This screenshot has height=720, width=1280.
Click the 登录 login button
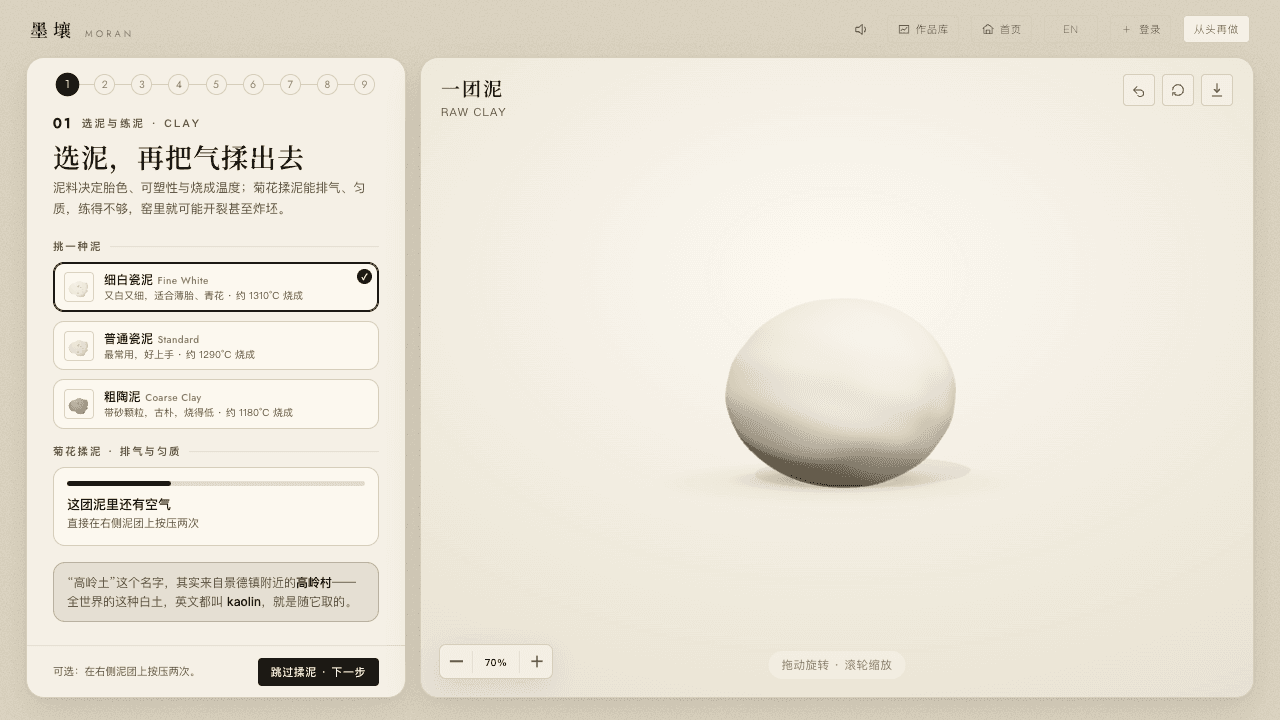click(1141, 29)
